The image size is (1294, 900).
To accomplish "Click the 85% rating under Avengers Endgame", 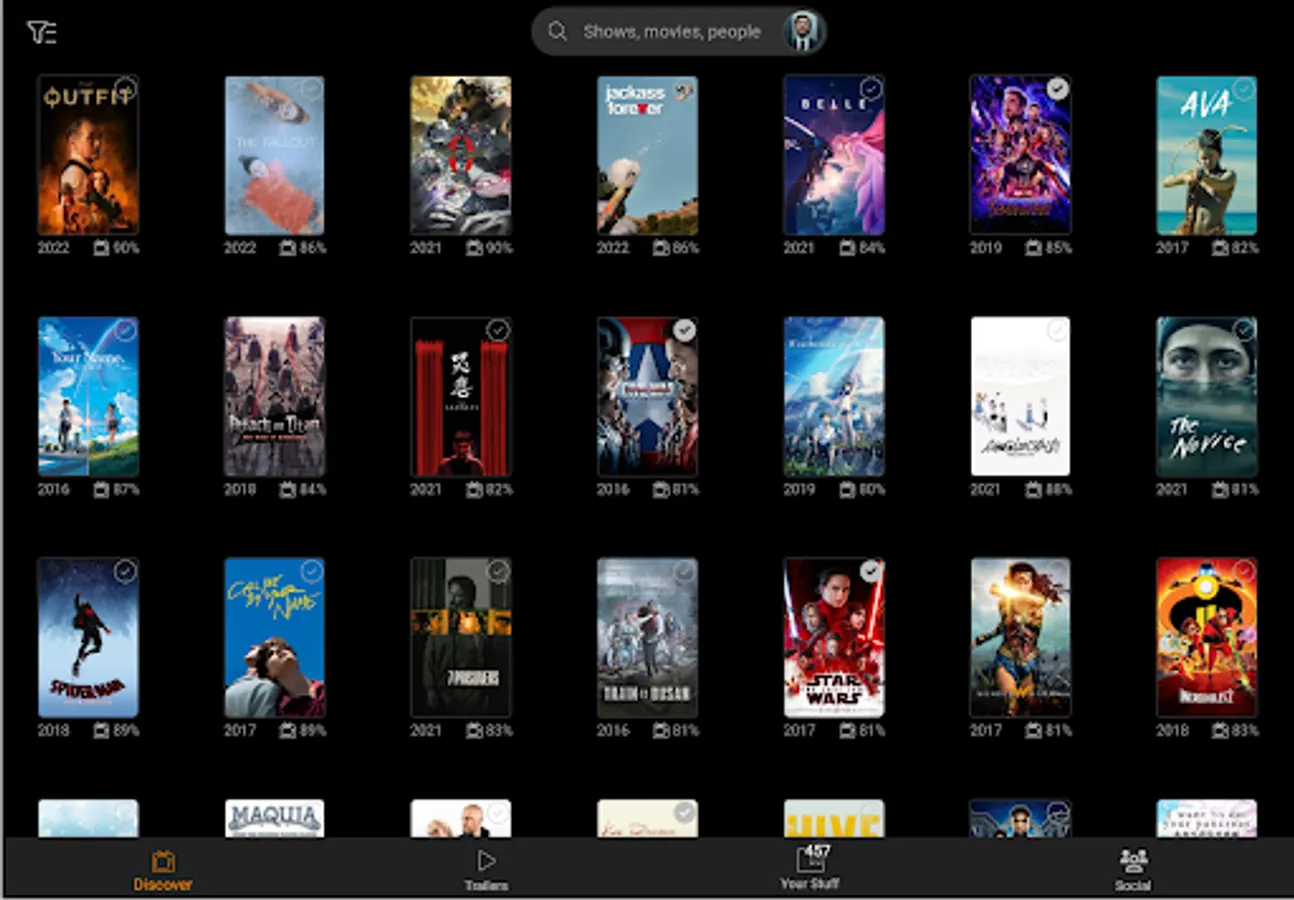I will pyautogui.click(x=1058, y=248).
